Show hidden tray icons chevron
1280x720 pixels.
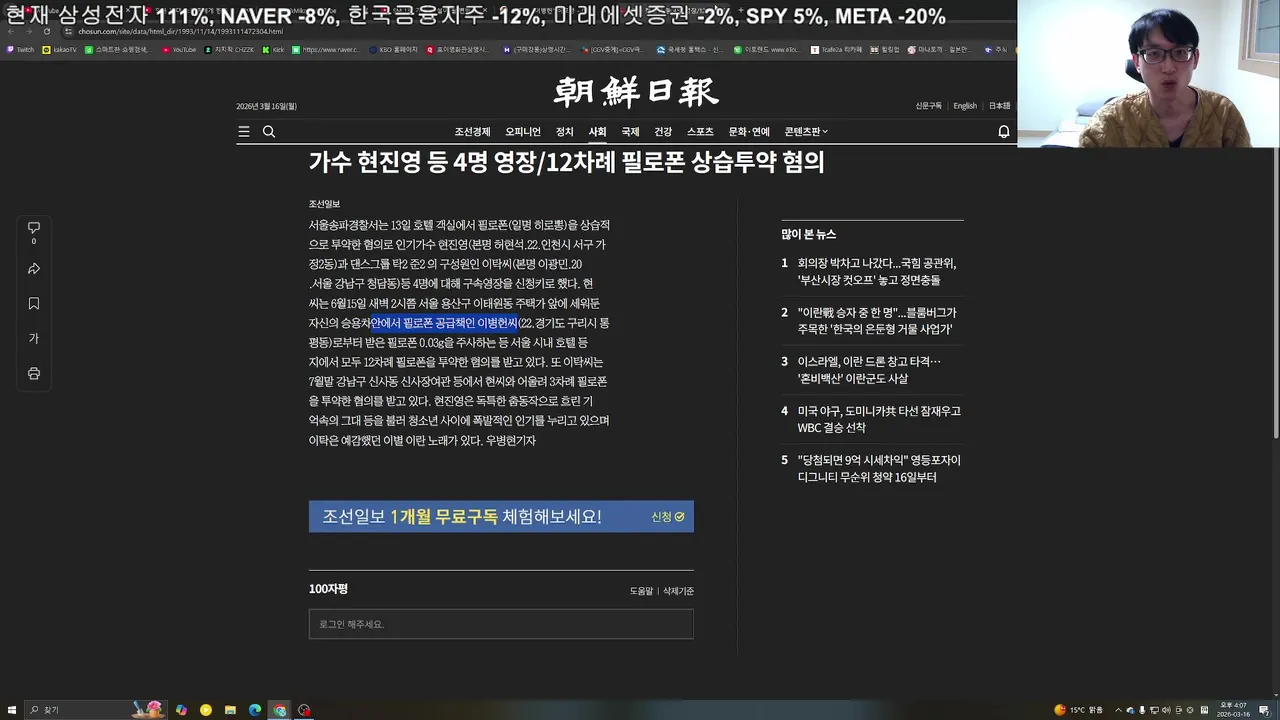(1118, 710)
